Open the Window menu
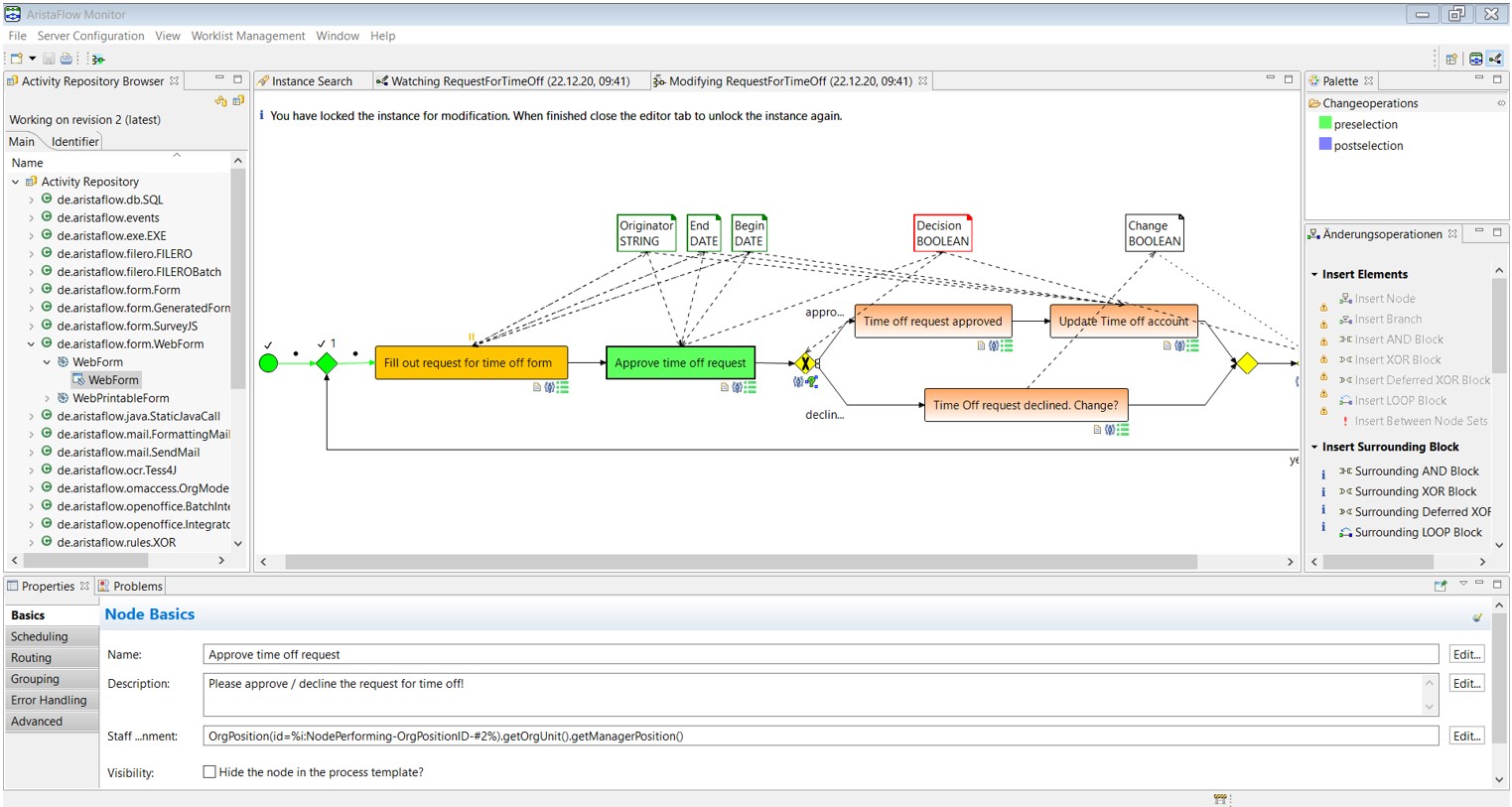Image resolution: width=1512 pixels, height=807 pixels. click(x=338, y=36)
